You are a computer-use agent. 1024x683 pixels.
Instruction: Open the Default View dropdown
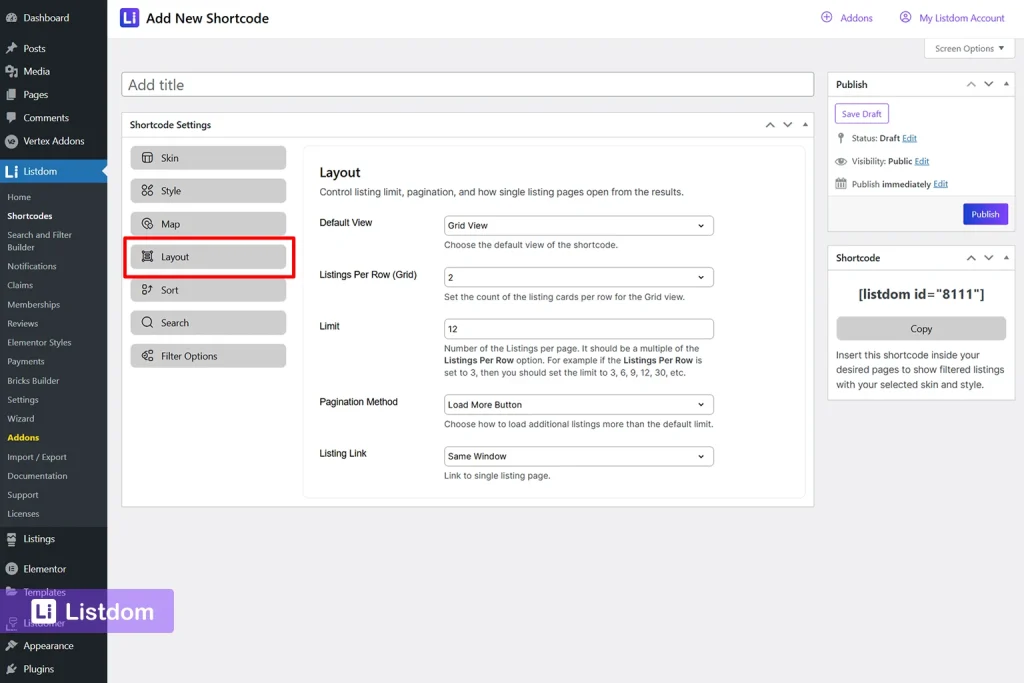tap(578, 225)
